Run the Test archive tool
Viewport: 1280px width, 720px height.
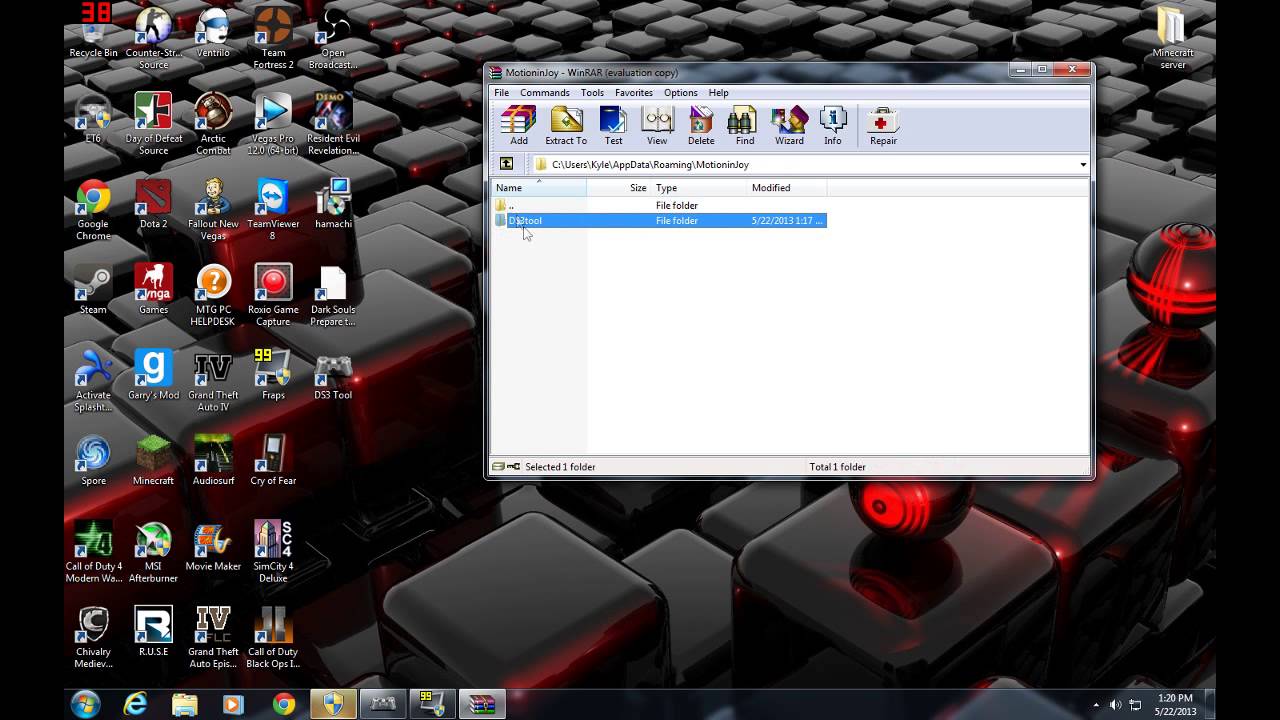[613, 126]
